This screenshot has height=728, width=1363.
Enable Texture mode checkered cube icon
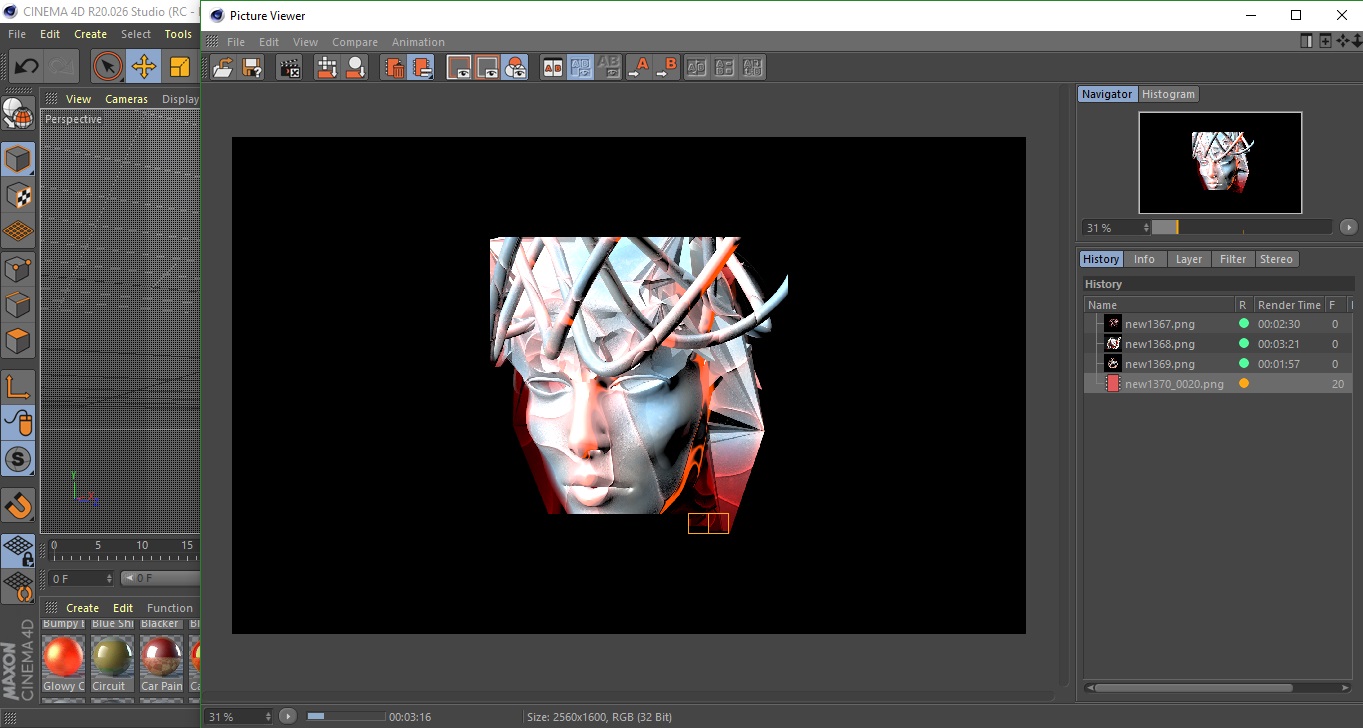tap(18, 195)
